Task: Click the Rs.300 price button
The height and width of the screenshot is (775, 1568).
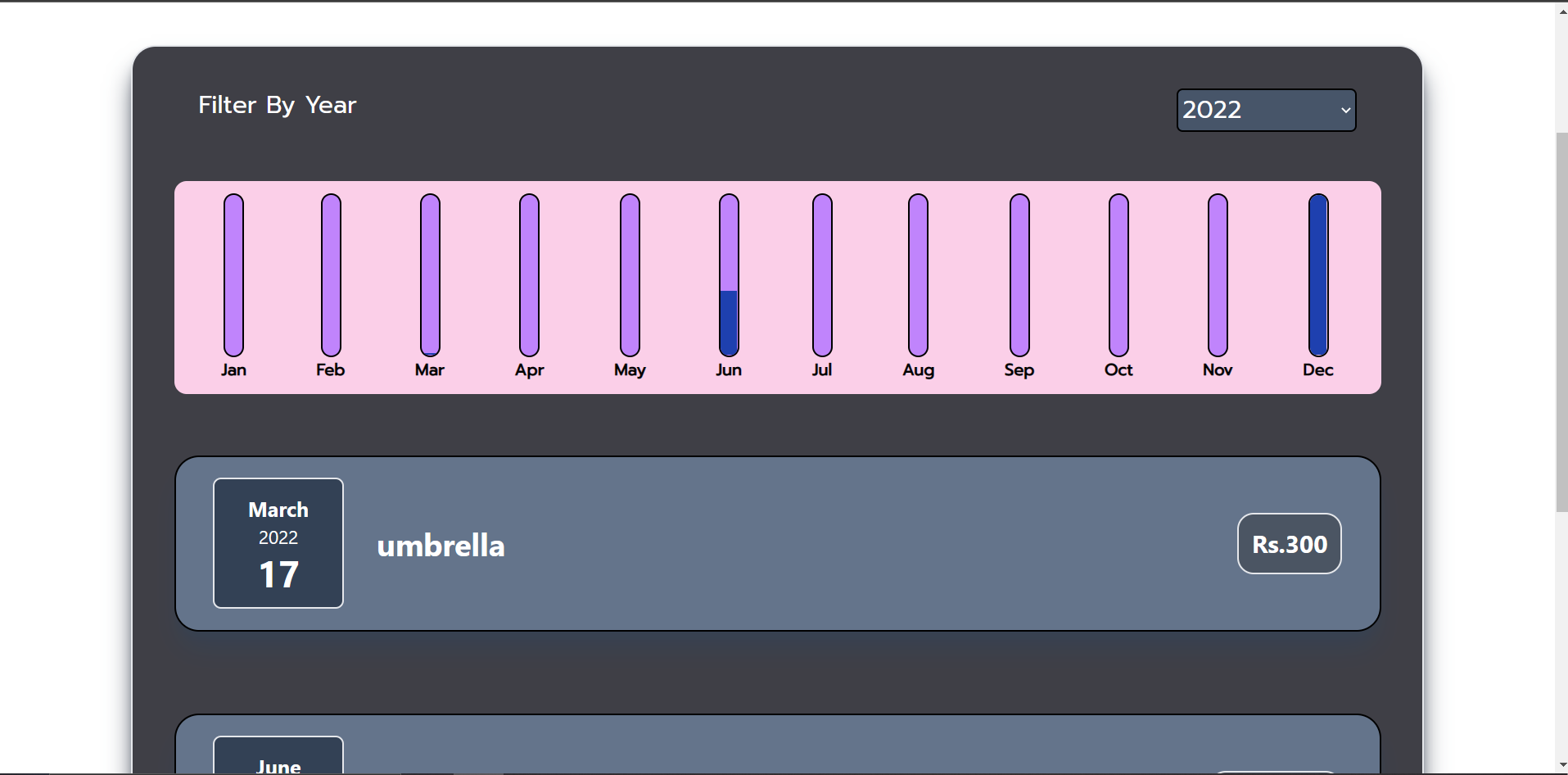Action: point(1289,543)
